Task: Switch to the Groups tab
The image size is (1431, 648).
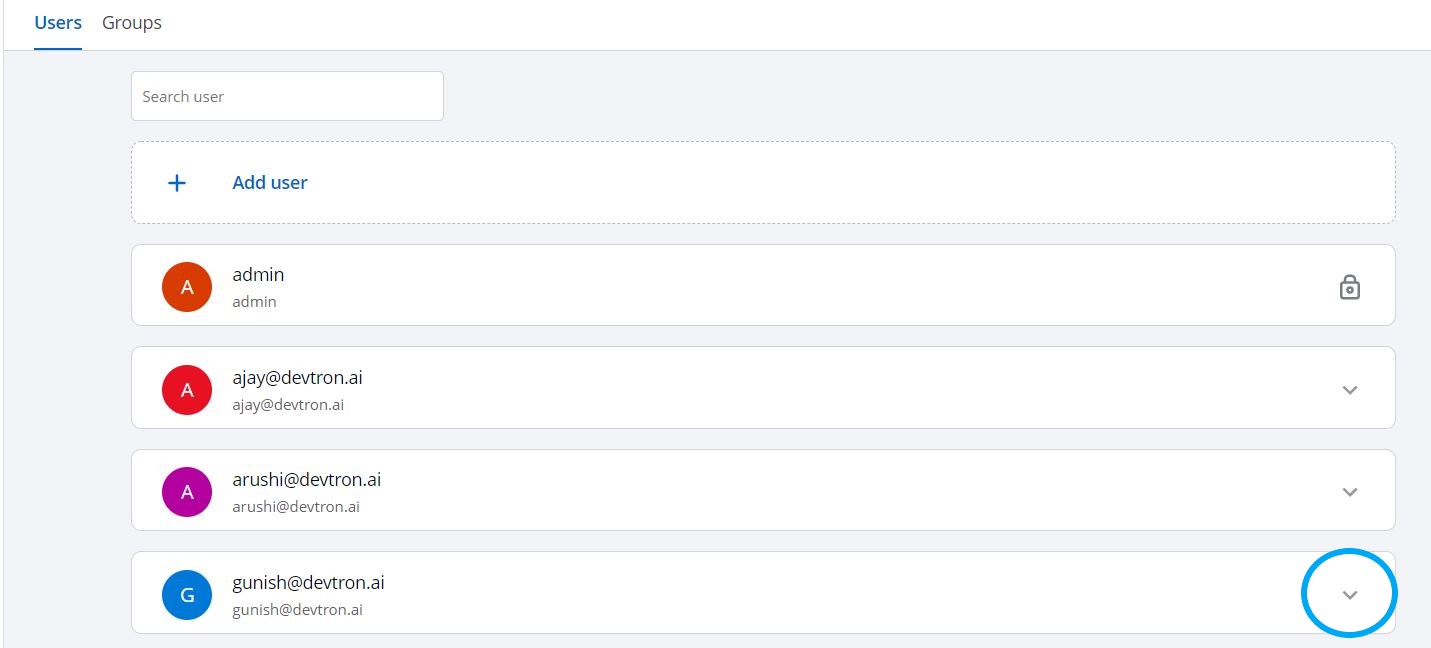Action: pyautogui.click(x=132, y=22)
